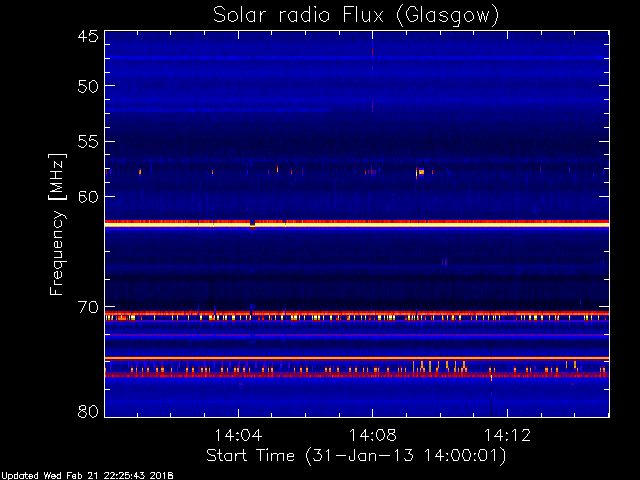
Task: Select the 50 frequency tick label
Action: pos(88,86)
